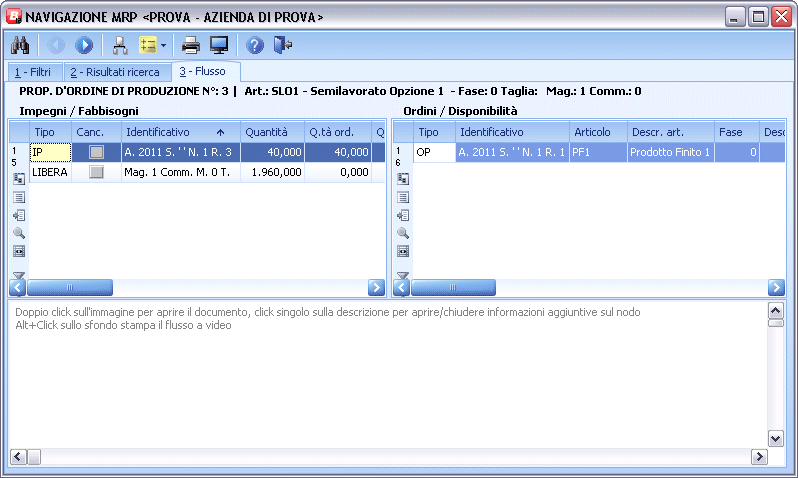Open help with the blue question mark

(254, 45)
